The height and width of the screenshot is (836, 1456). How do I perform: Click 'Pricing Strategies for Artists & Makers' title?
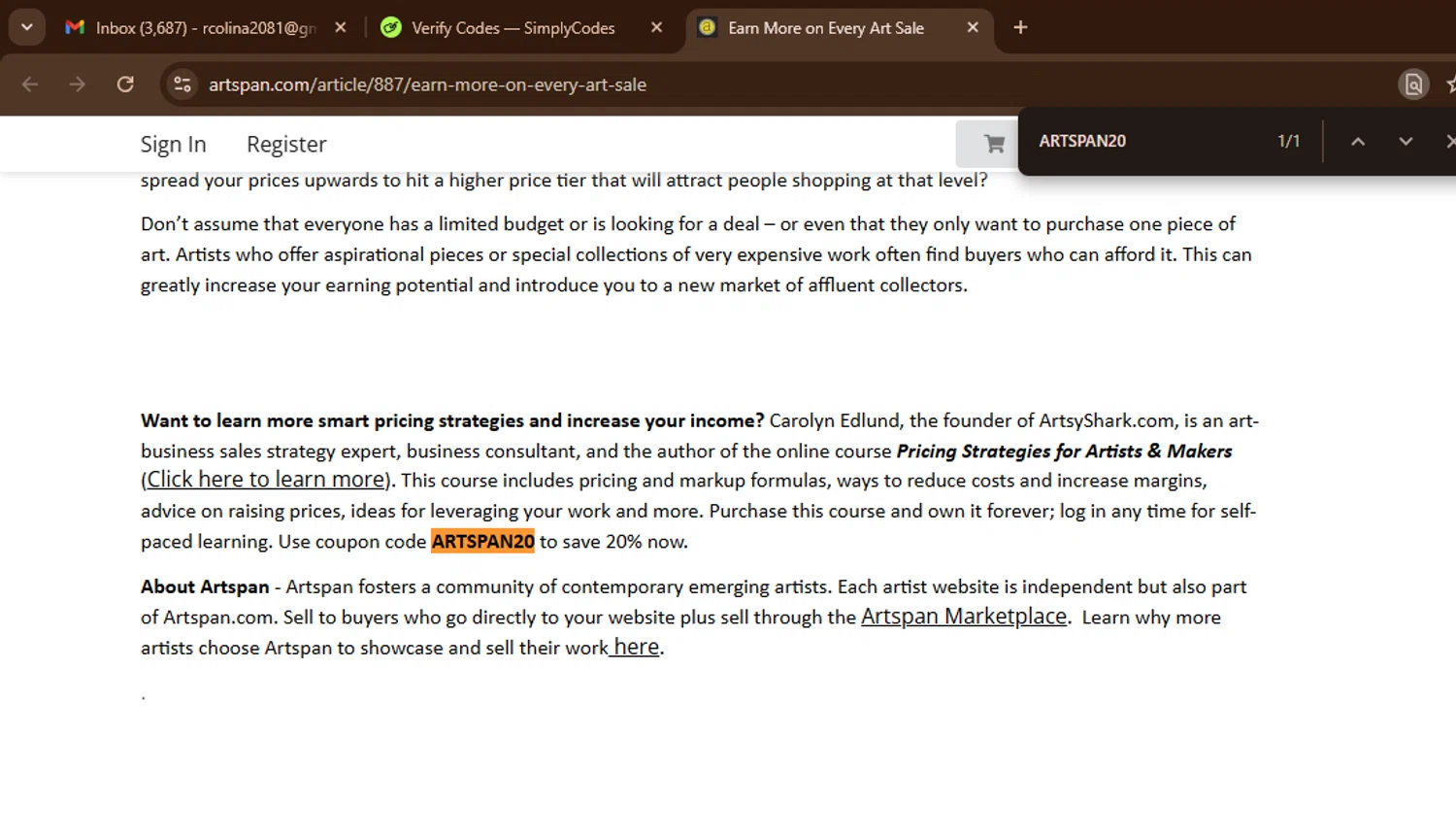coord(1064,451)
